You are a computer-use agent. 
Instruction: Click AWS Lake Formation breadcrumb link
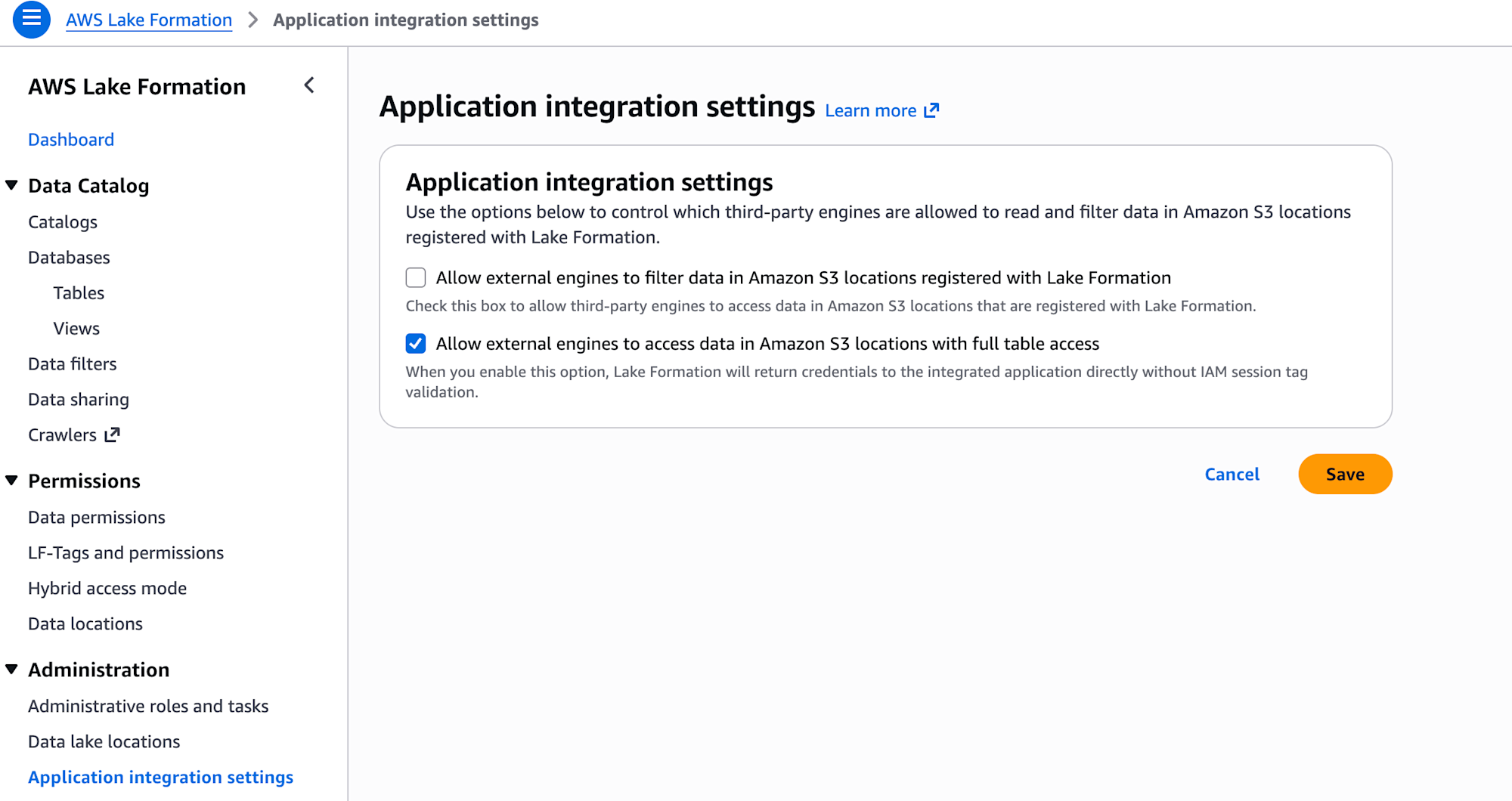pyautogui.click(x=149, y=20)
